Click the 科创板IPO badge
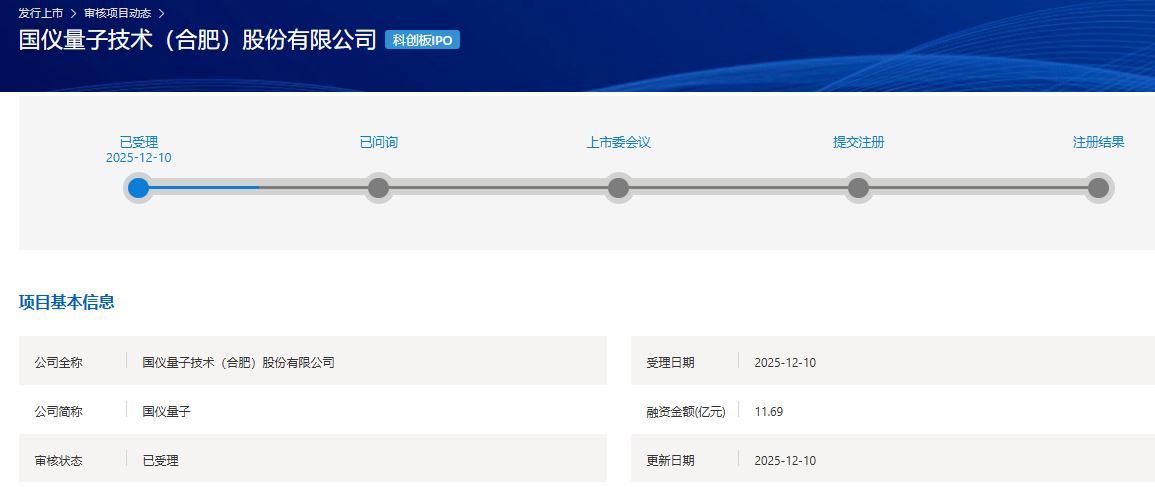The height and width of the screenshot is (487, 1155). 422,40
